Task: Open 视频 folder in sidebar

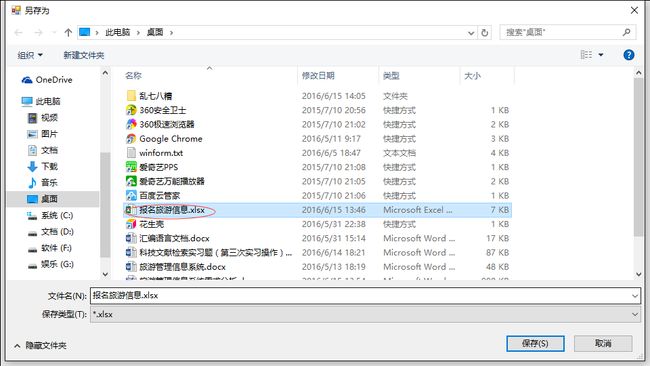Action: point(42,118)
